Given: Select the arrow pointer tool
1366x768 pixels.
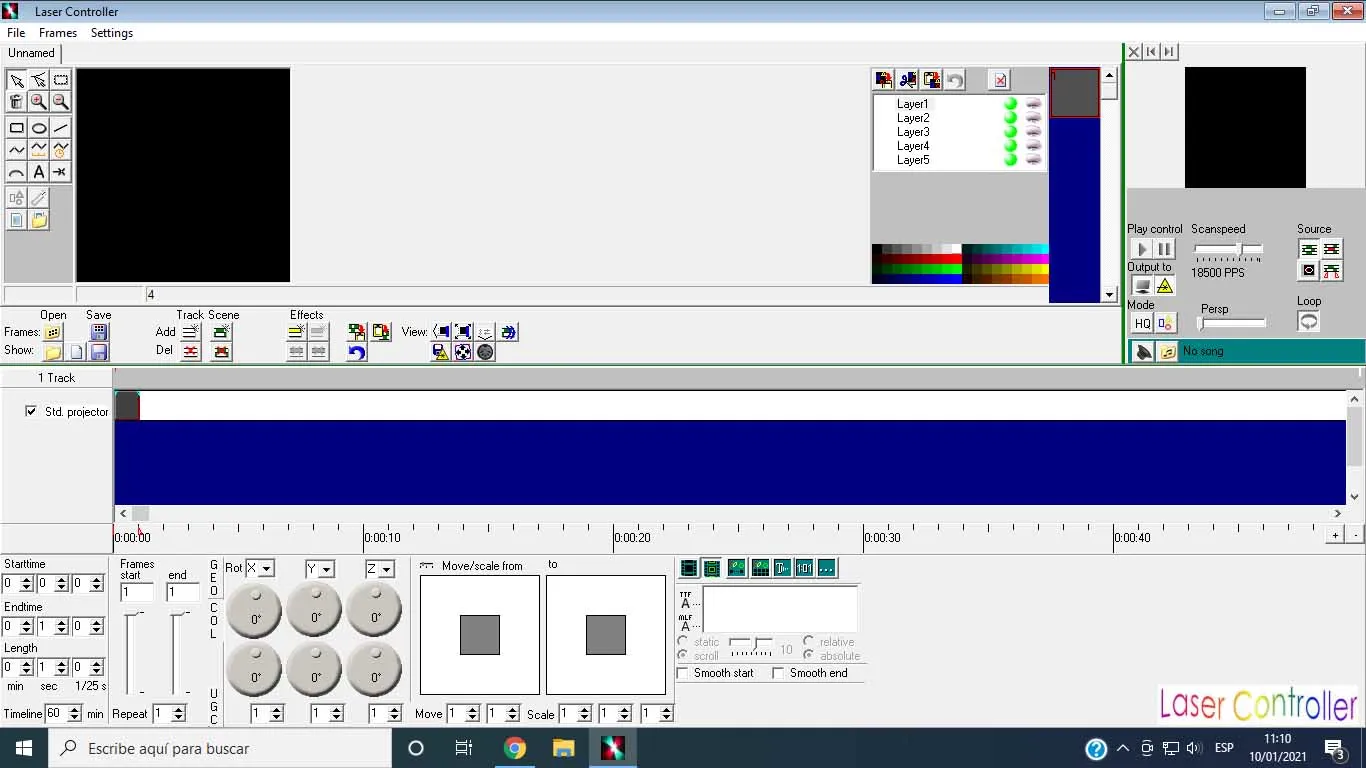Looking at the screenshot, I should point(17,80).
